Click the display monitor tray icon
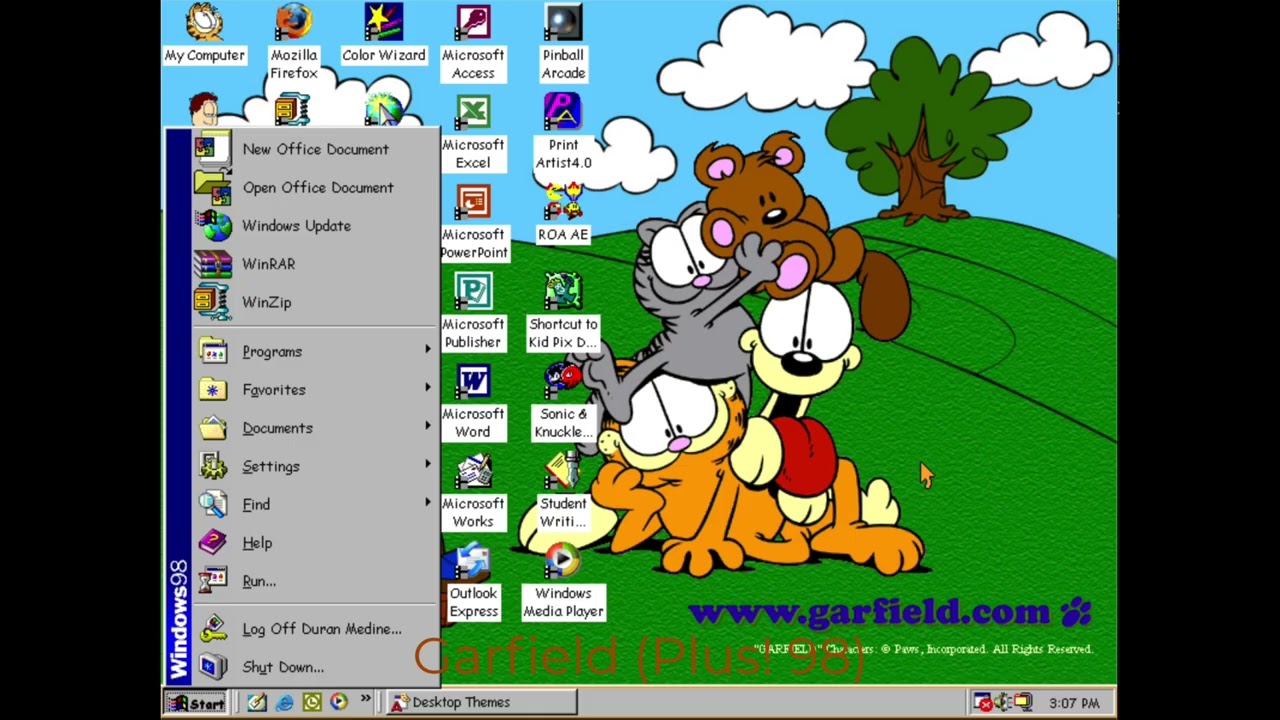This screenshot has width=1280, height=720. click(1022, 703)
